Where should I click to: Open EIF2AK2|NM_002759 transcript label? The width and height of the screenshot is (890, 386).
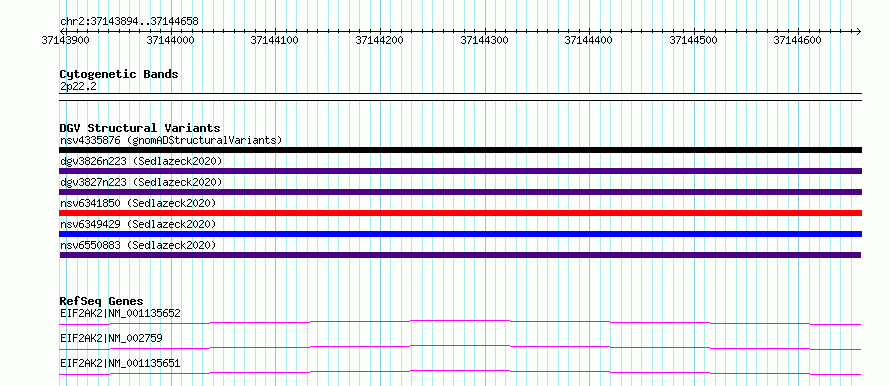(111, 338)
